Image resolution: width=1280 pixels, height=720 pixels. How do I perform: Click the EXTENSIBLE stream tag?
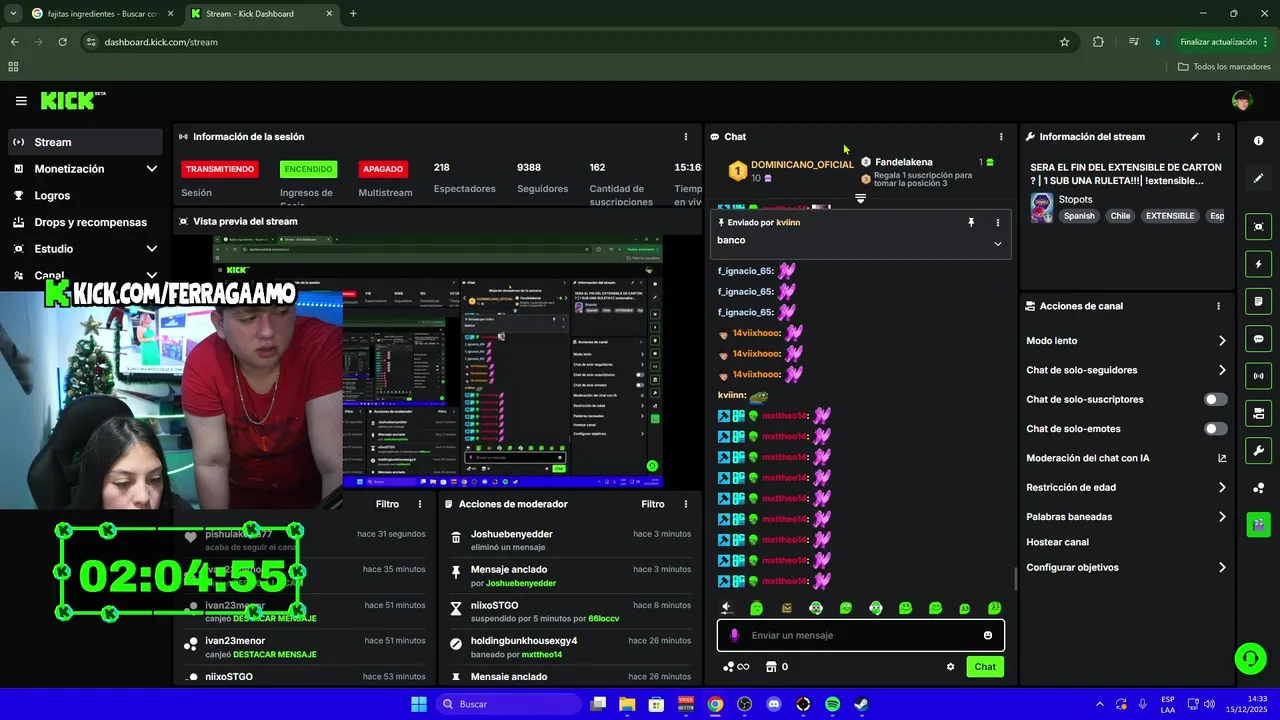pyautogui.click(x=1170, y=216)
